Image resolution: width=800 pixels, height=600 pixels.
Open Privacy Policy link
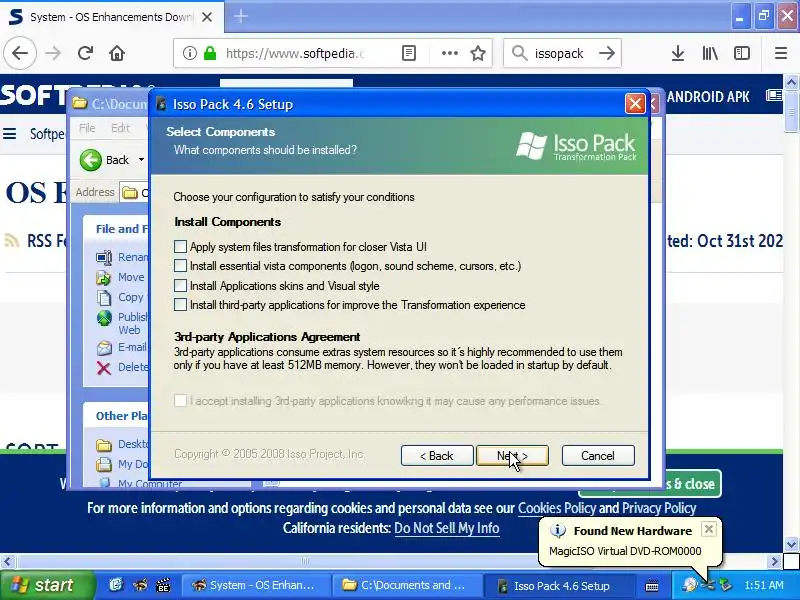click(x=659, y=508)
